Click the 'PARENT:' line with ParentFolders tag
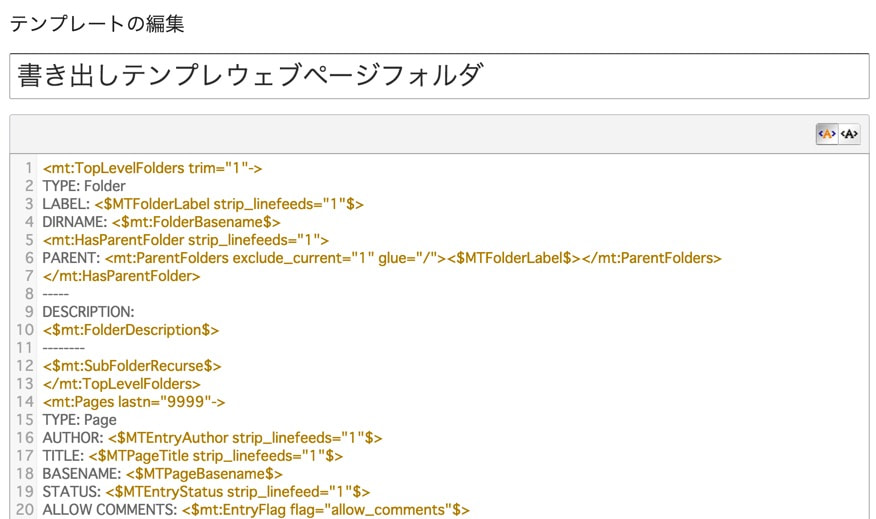 pos(382,258)
